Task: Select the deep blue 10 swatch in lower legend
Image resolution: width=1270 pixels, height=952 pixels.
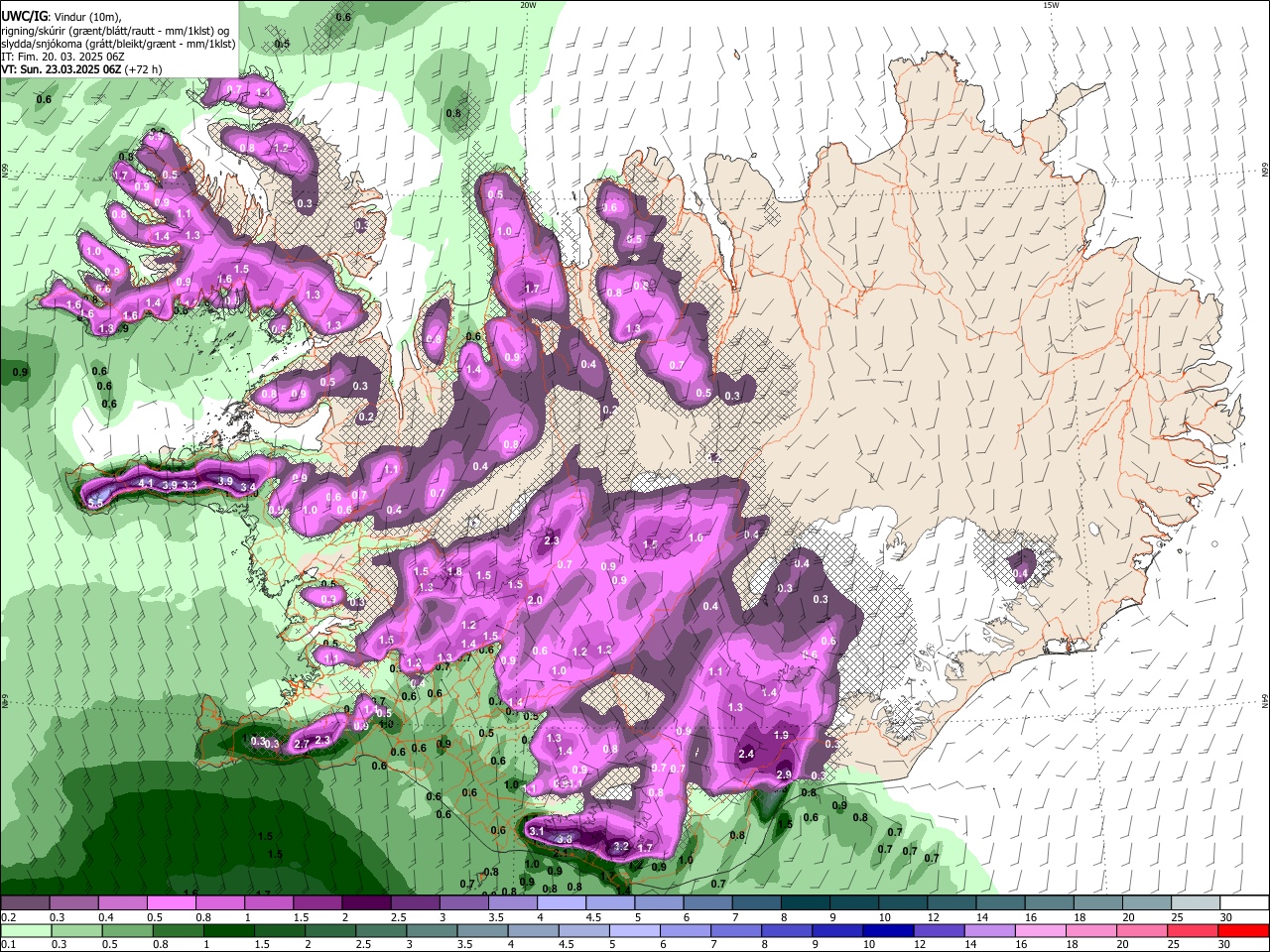Action: coord(888,930)
